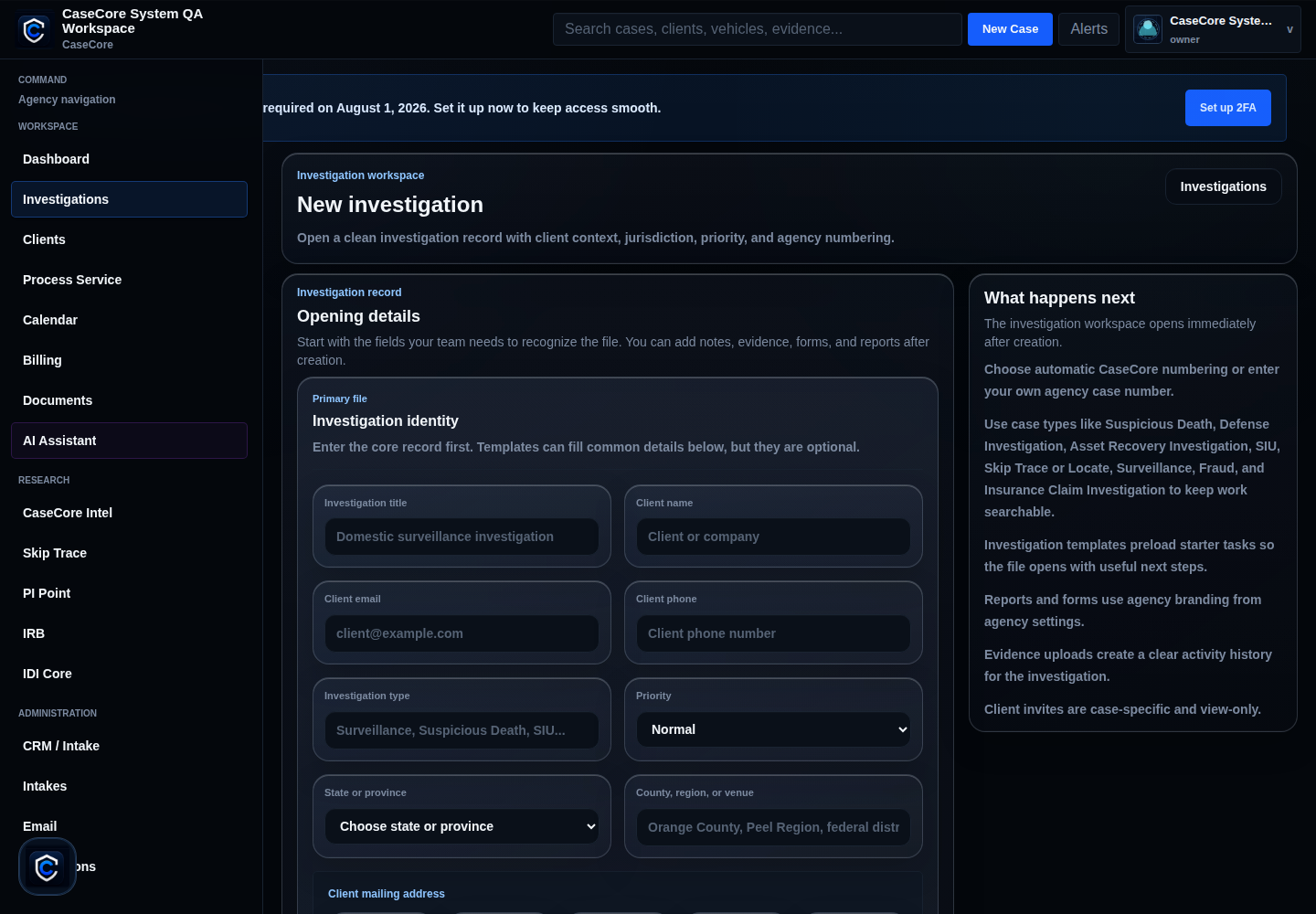This screenshot has height=914, width=1316.
Task: Click the "Investigation workspace" label
Action: [360, 175]
